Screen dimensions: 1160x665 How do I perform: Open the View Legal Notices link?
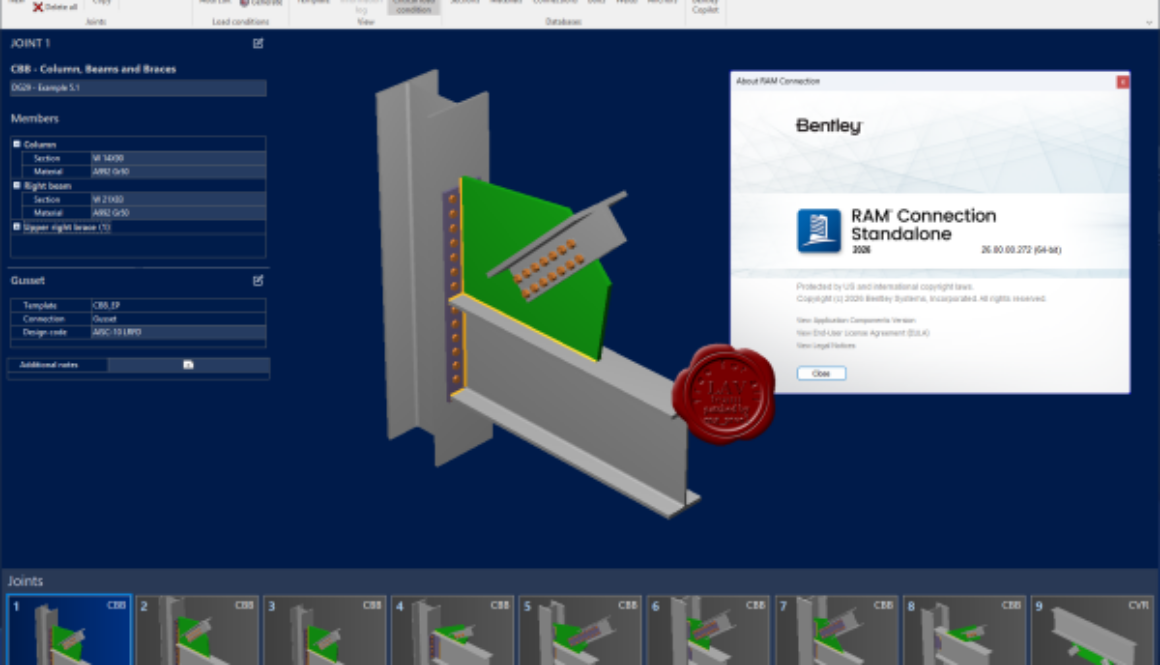tap(826, 345)
